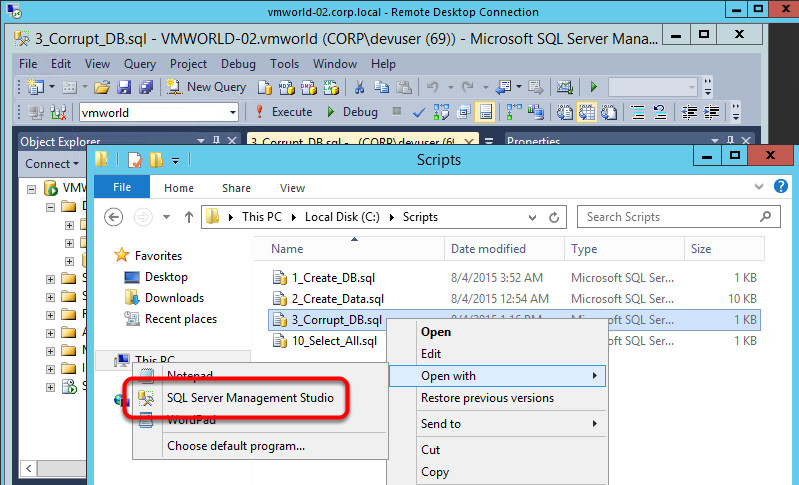Image resolution: width=799 pixels, height=485 pixels.
Task: Click the Uncomment selected lines icon
Action: point(660,112)
